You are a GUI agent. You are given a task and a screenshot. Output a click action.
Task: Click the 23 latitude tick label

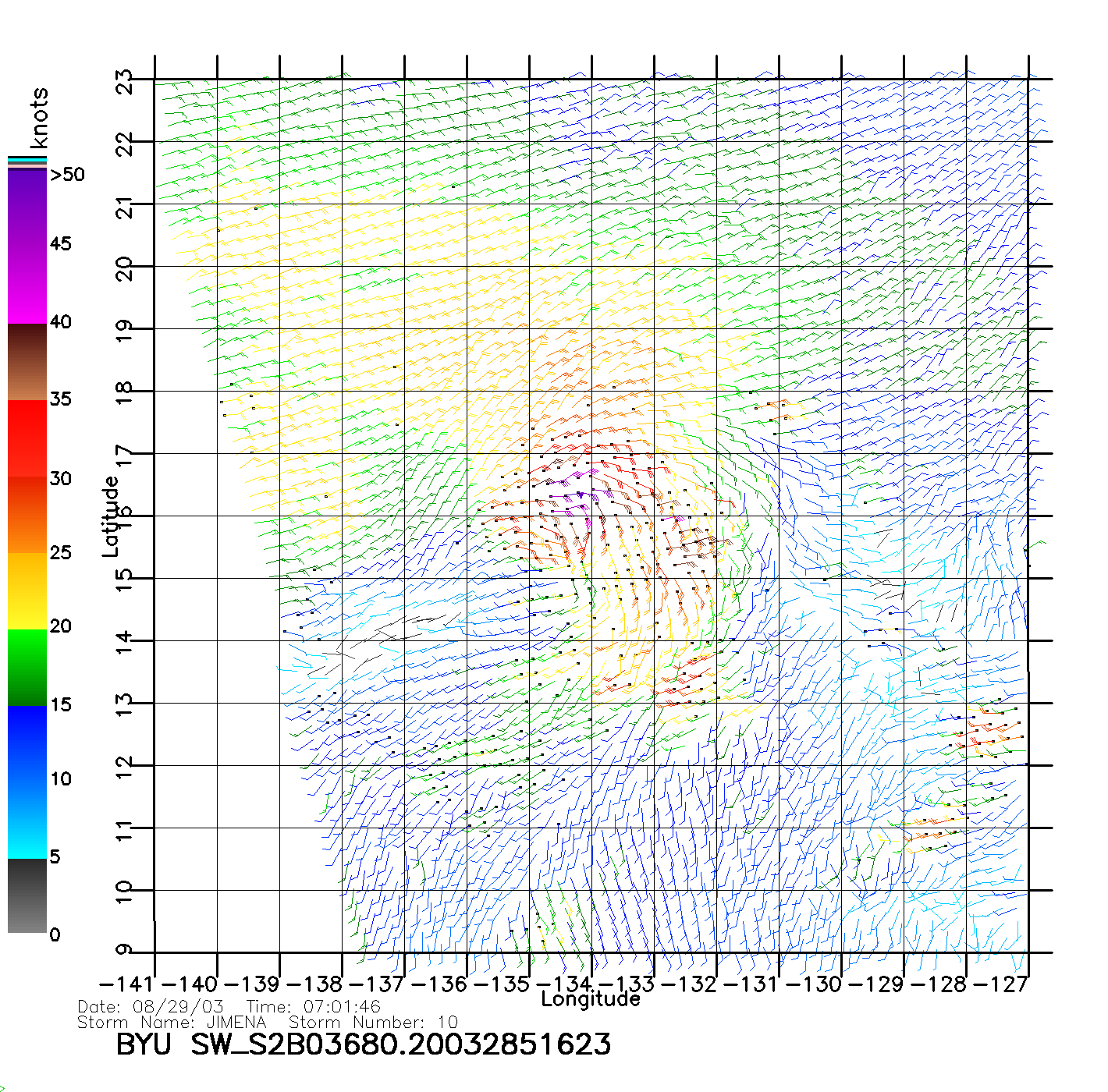(x=125, y=80)
